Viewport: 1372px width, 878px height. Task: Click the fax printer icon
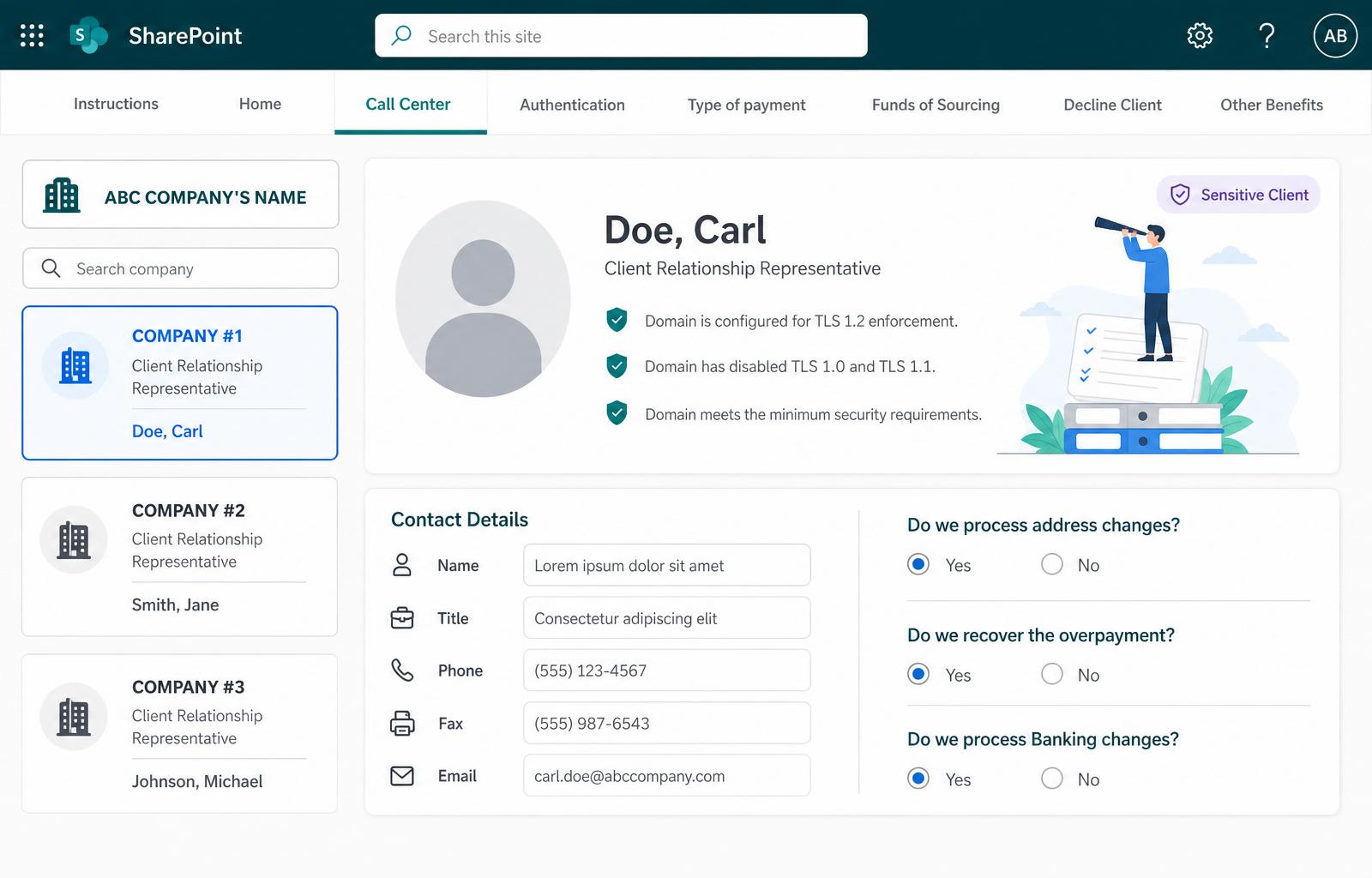coord(402,723)
